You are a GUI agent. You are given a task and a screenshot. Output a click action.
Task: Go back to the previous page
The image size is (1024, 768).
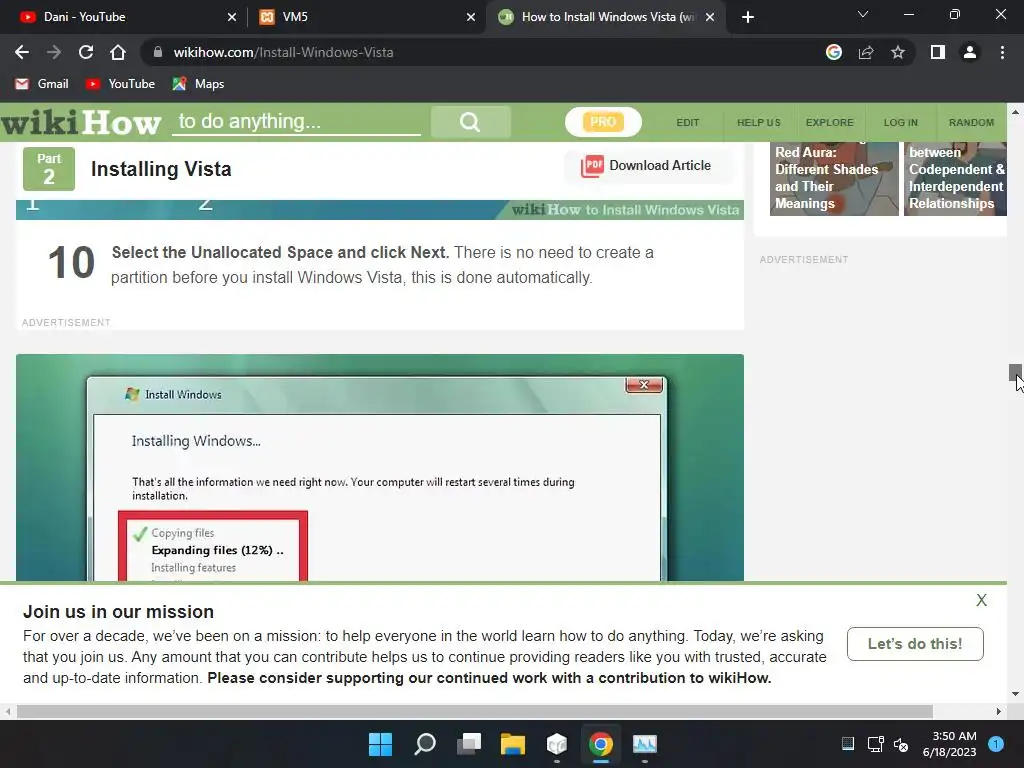tap(22, 52)
